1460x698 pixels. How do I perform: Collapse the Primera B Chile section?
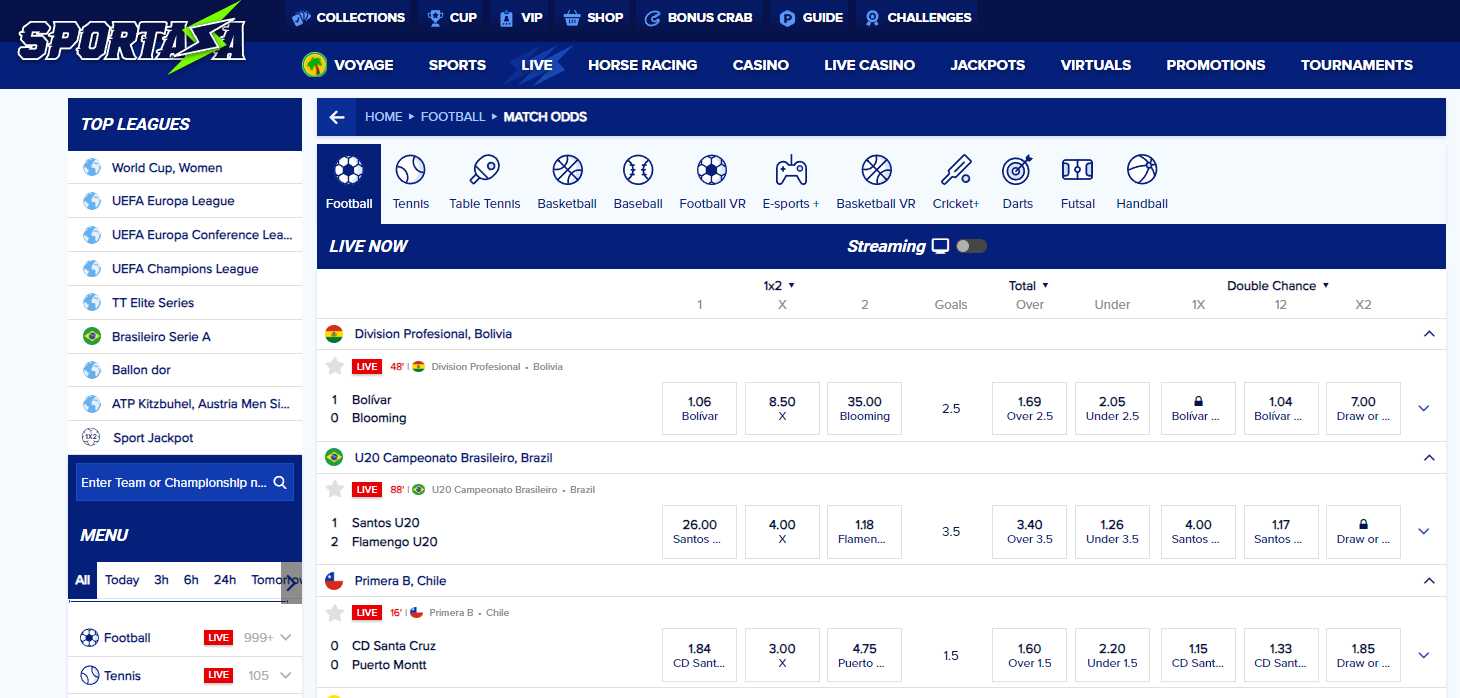pyautogui.click(x=1428, y=580)
